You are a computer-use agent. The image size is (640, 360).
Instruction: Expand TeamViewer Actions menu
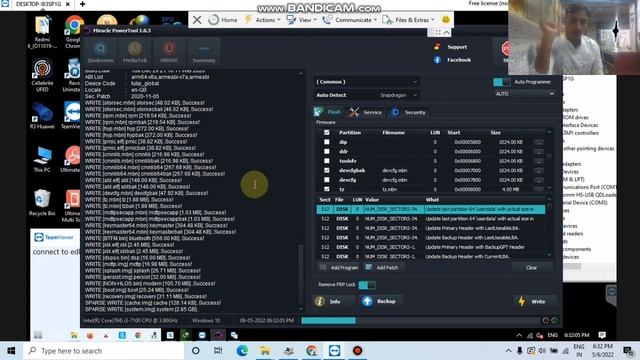263,20
